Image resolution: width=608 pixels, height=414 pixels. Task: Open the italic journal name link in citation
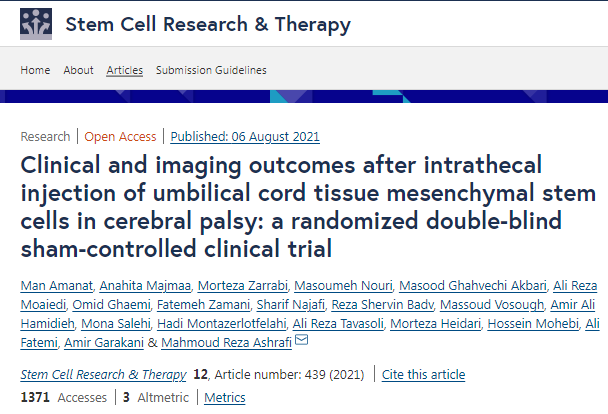[103, 375]
